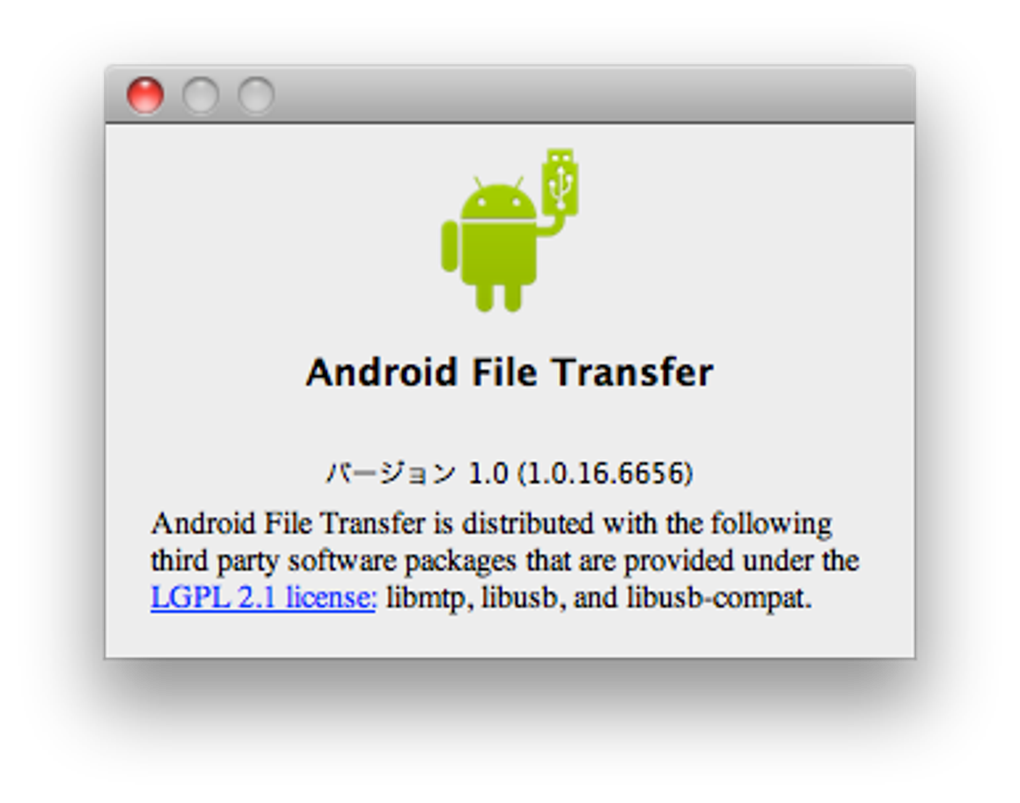Click the disabled minimize button in title bar
The width and height of the screenshot is (1020, 803).
point(200,95)
